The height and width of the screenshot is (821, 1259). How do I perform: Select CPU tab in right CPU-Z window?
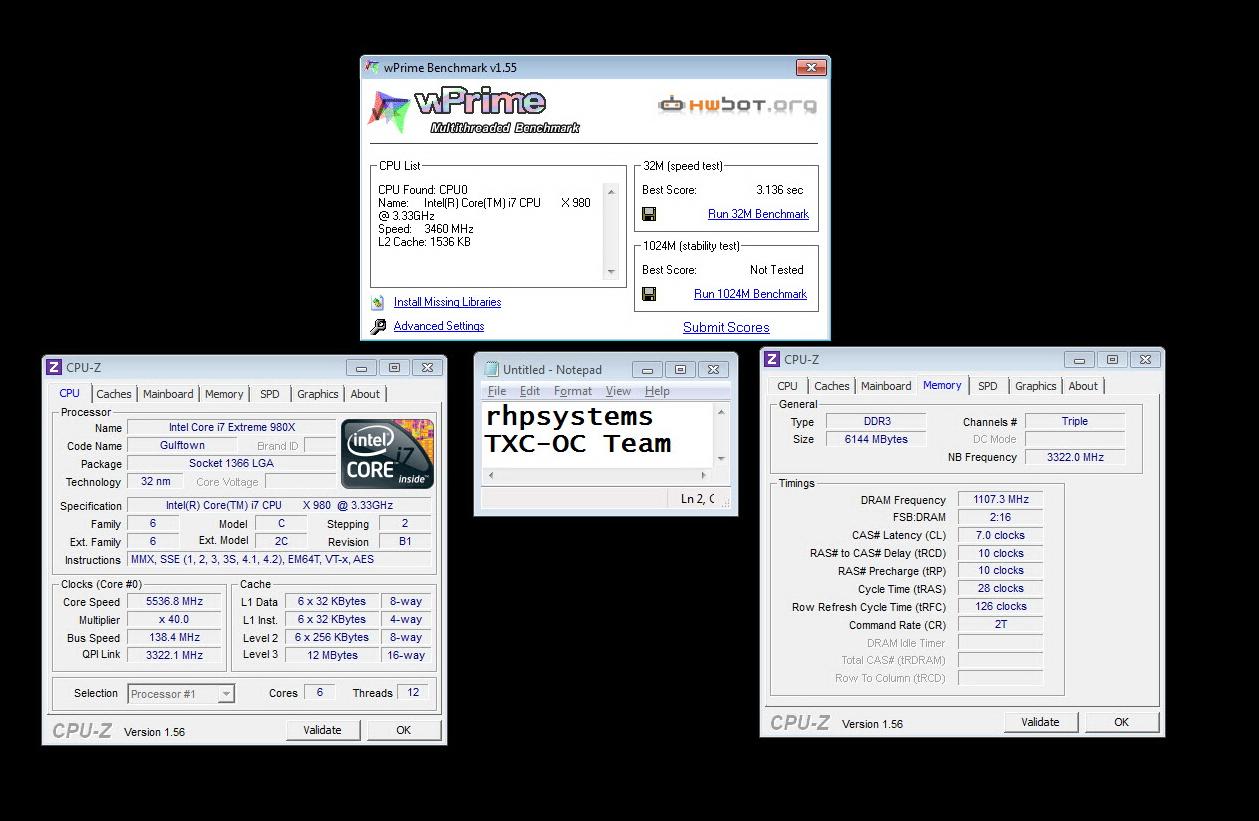788,386
